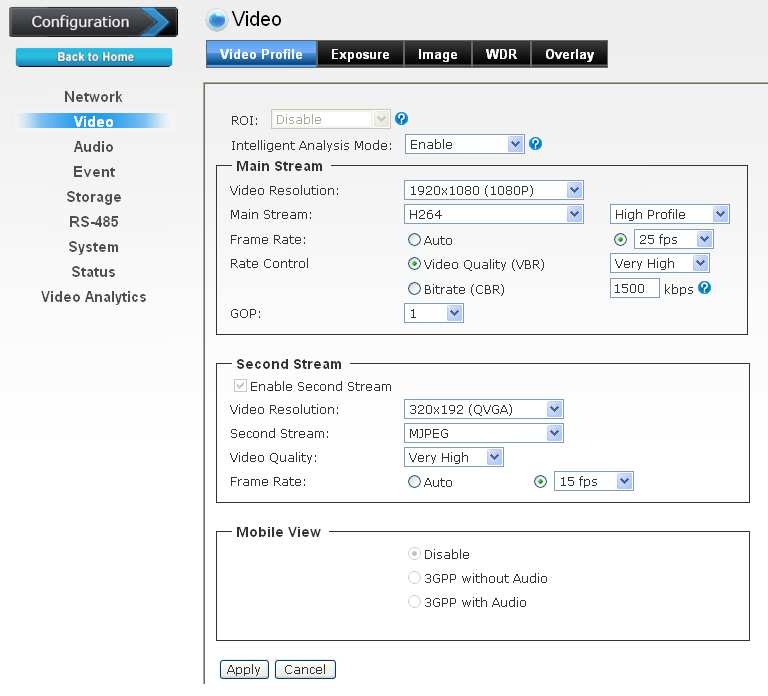Open Video Analytics in the sidebar
The height and width of the screenshot is (696, 768).
(x=94, y=296)
